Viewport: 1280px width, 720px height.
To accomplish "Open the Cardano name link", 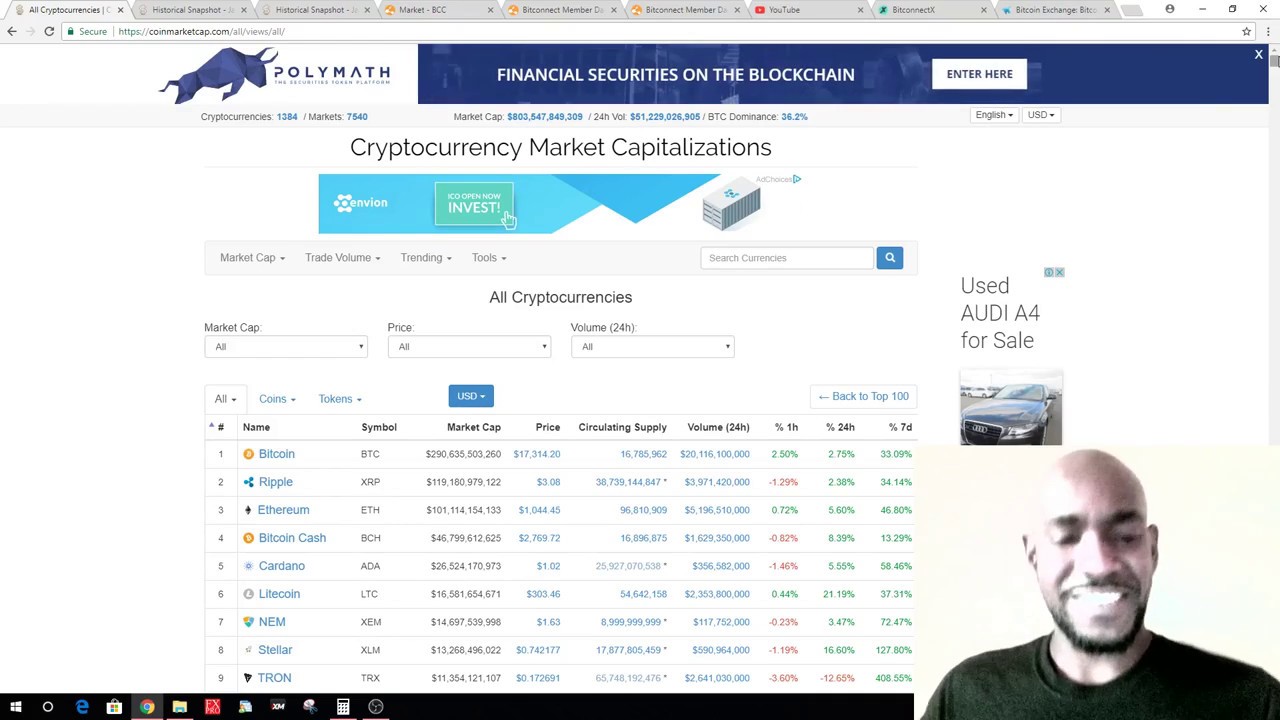I will coord(281,566).
